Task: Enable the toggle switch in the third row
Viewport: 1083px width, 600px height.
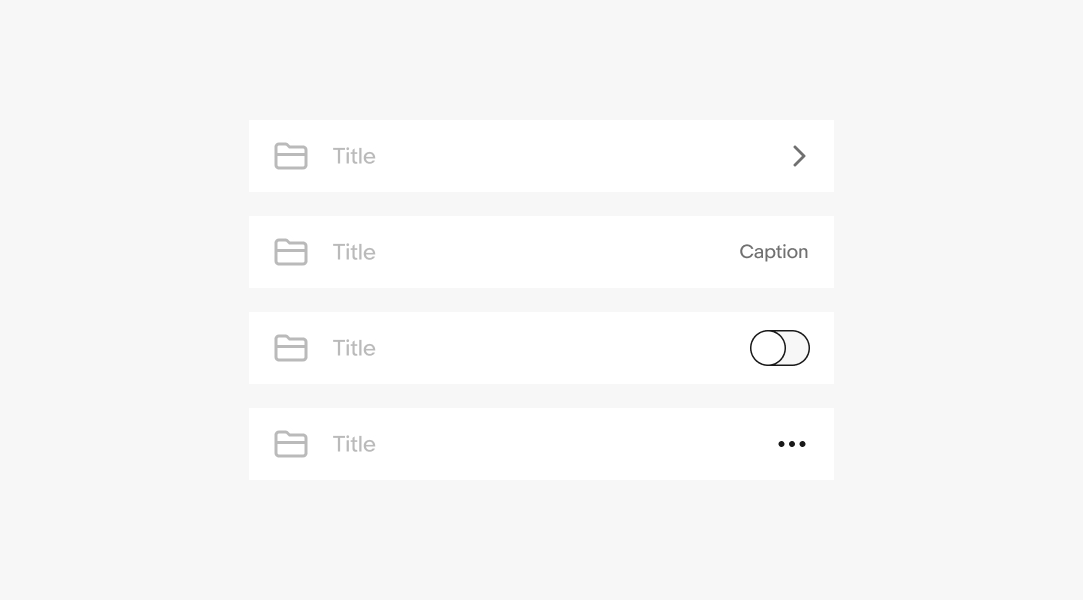Action: [x=780, y=348]
